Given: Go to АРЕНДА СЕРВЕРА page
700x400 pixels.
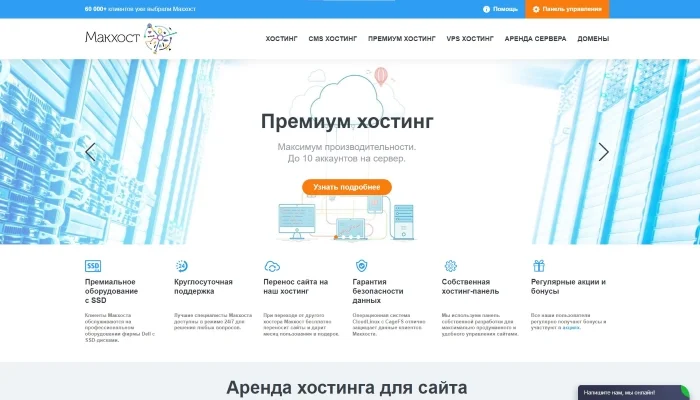Looking at the screenshot, I should (535, 39).
